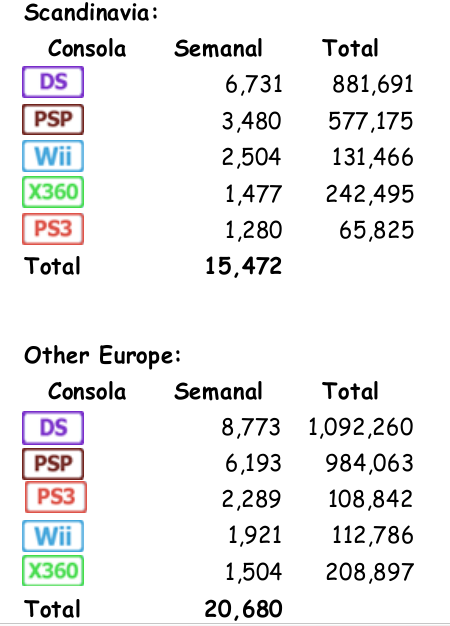
Task: Select the PS3 badge under Scandinavia
Action: pos(53,229)
